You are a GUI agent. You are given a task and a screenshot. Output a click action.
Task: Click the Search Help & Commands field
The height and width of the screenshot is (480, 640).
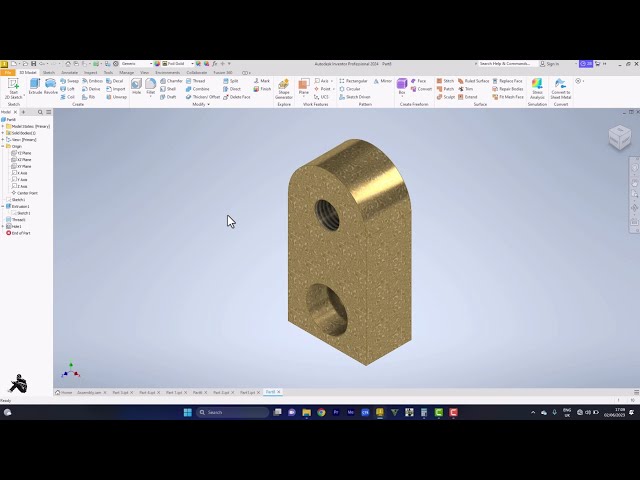click(505, 64)
